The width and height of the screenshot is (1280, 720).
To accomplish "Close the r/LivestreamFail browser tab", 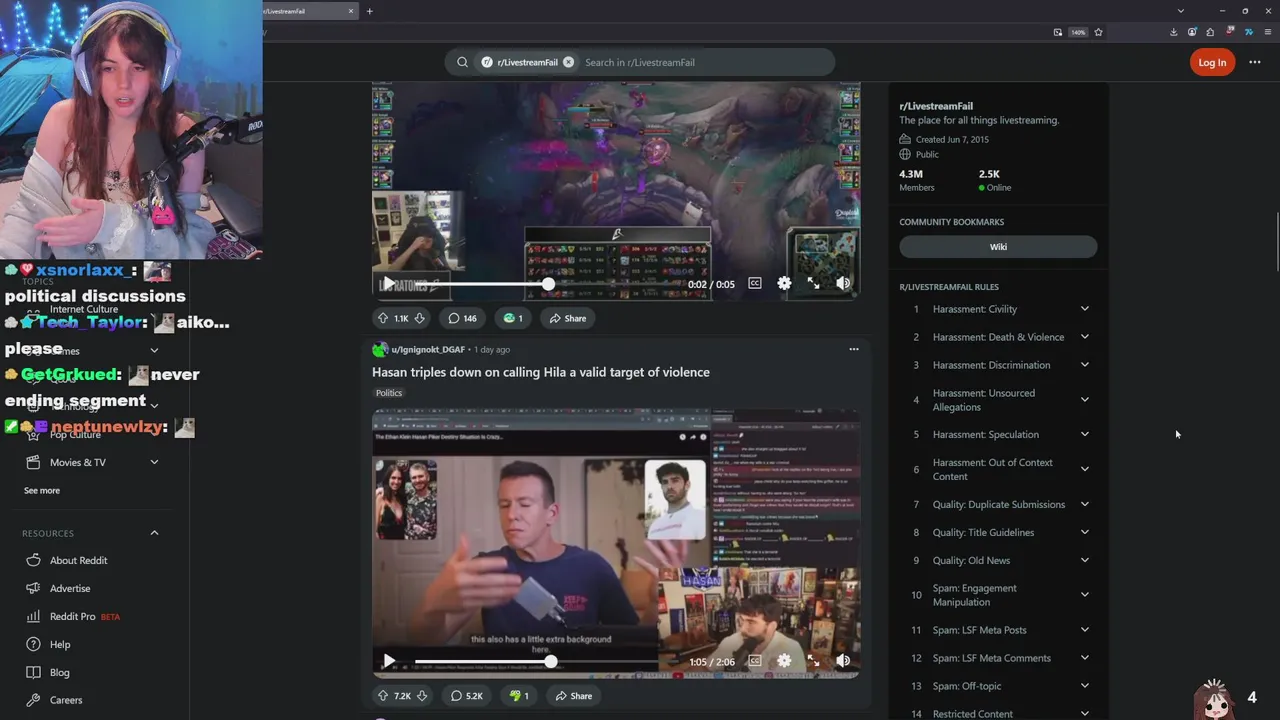I will pyautogui.click(x=351, y=11).
